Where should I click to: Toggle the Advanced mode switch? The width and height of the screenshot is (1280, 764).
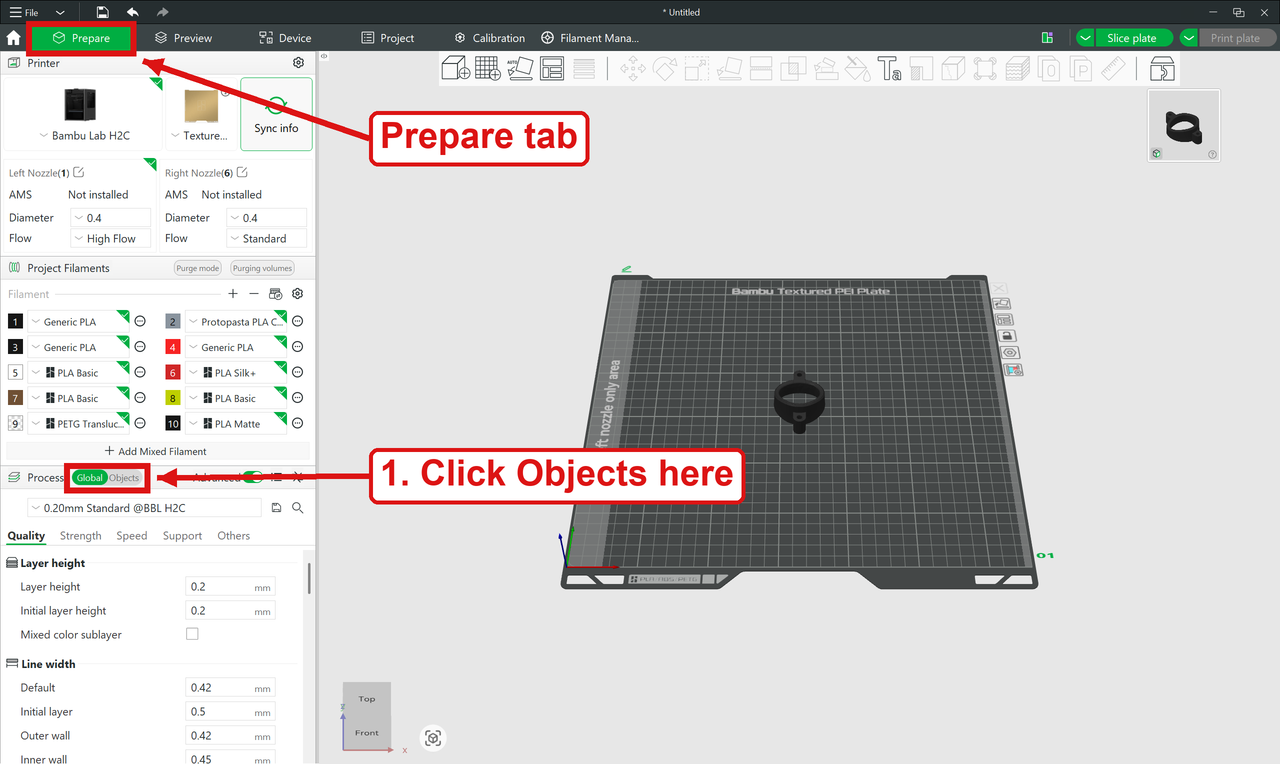(x=253, y=478)
